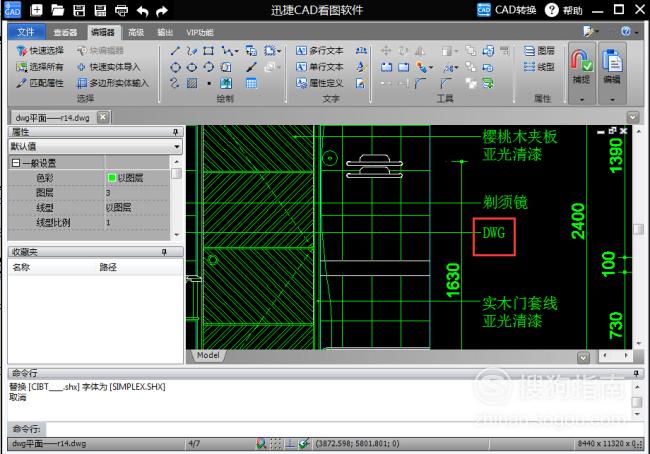
Task: Click the Create new drawing icon
Action: tap(36, 10)
